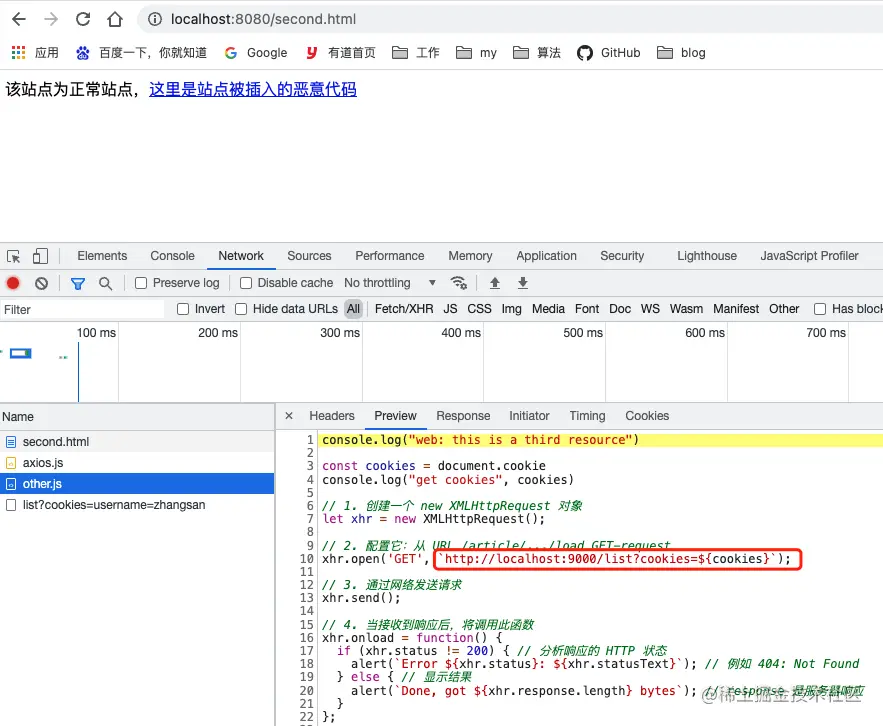The height and width of the screenshot is (726, 883).
Task: Open the network search magnifier
Action: click(x=105, y=283)
